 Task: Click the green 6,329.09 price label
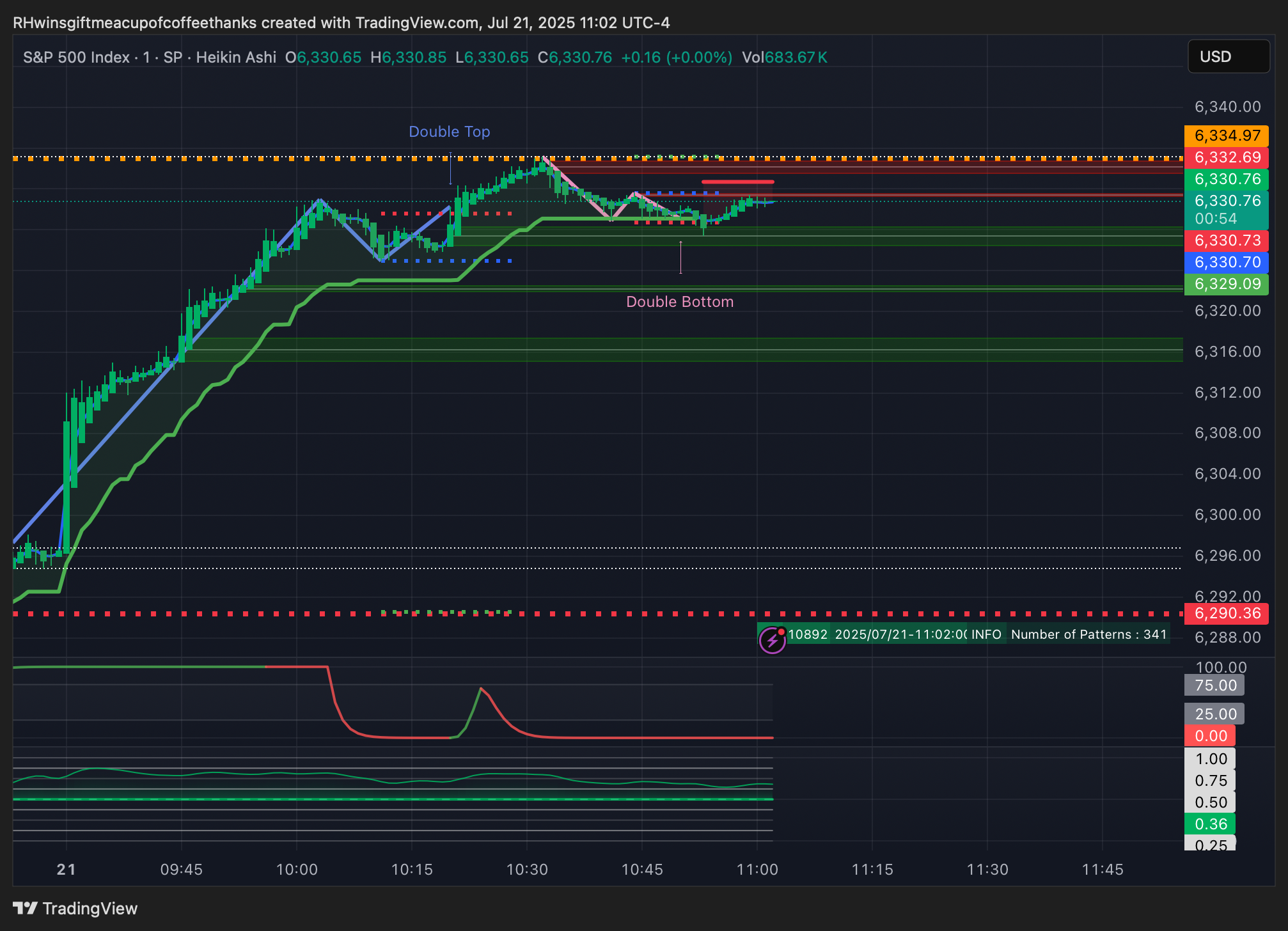(1227, 284)
